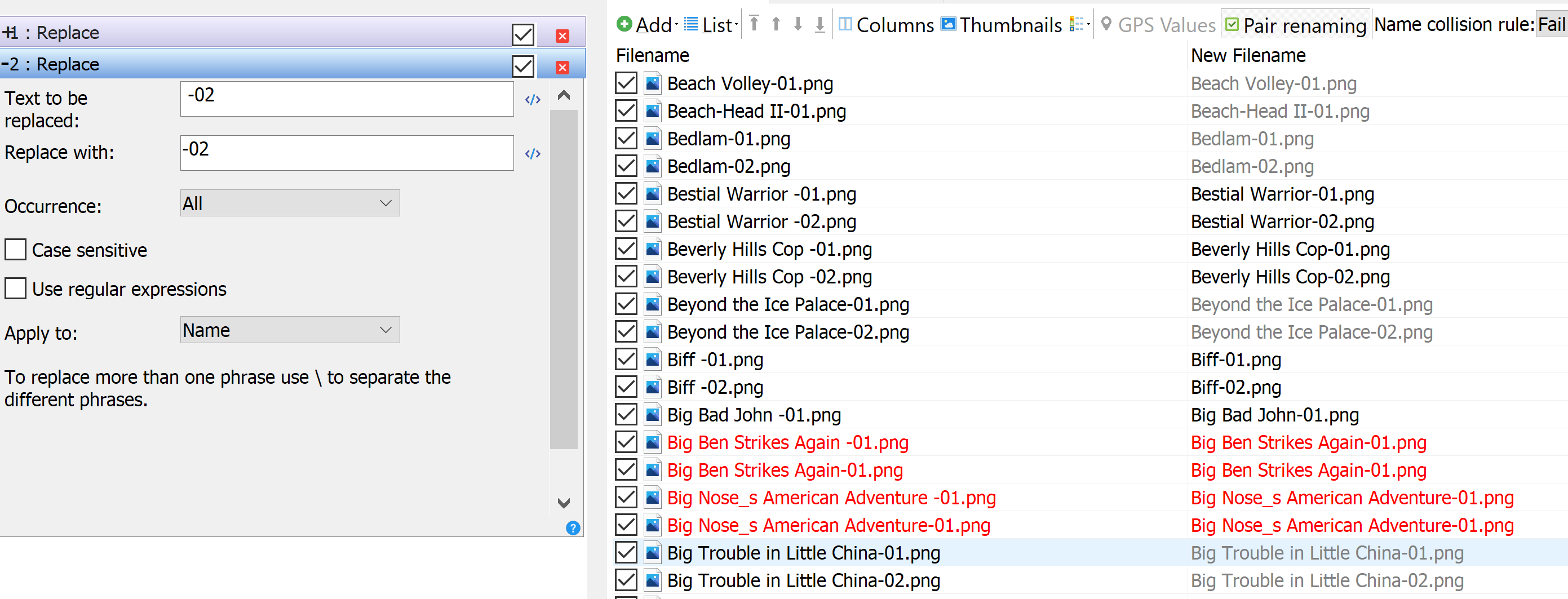1568x599 pixels.
Task: Select Beverly Hills Cop -02.png filename
Action: [769, 277]
